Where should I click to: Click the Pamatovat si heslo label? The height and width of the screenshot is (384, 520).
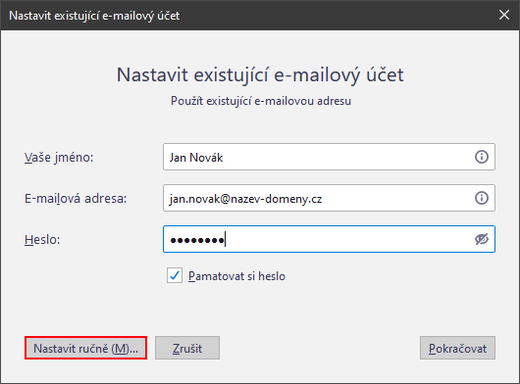pyautogui.click(x=237, y=276)
